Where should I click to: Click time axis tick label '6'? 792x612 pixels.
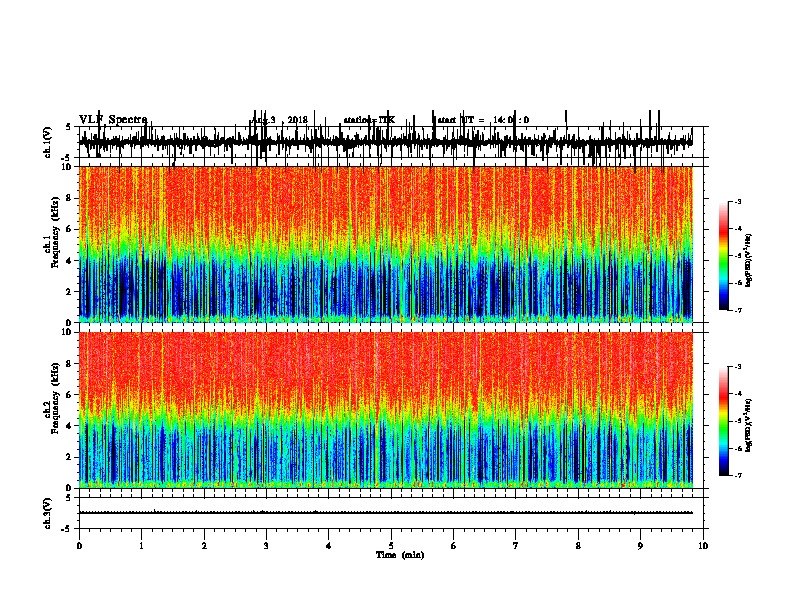[x=454, y=546]
